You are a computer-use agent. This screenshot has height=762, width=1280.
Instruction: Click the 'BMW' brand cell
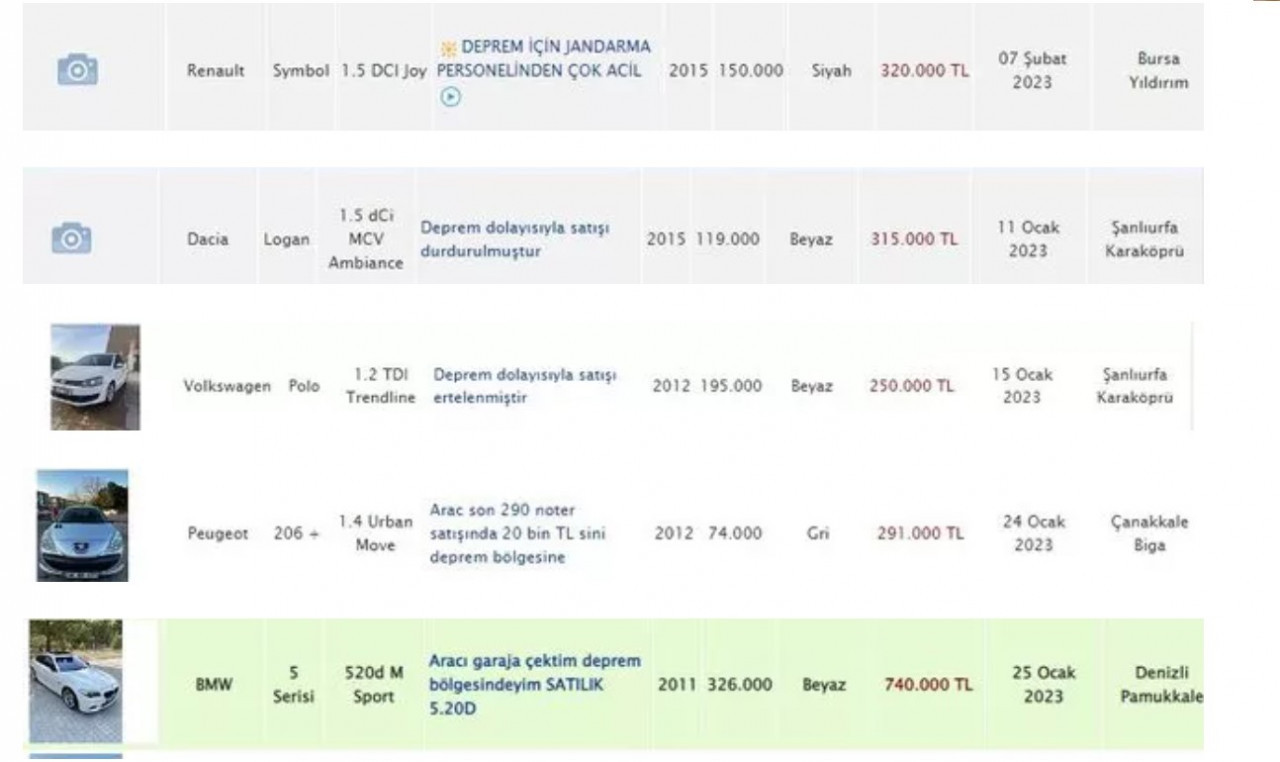point(214,686)
